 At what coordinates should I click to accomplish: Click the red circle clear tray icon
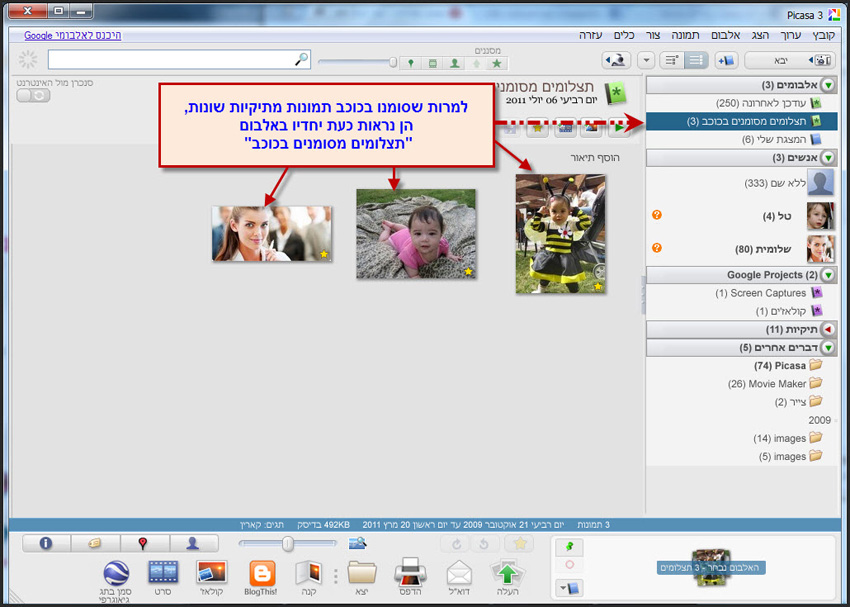pyautogui.click(x=569, y=565)
